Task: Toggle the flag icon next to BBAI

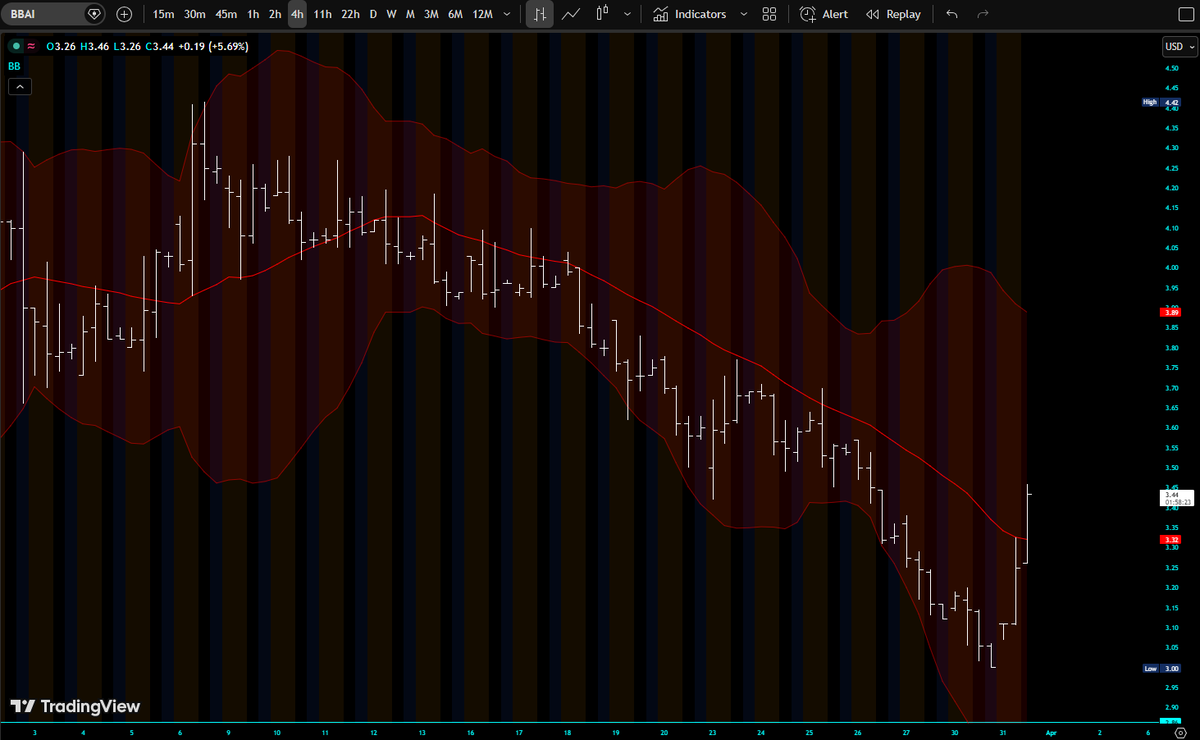Action: click(93, 14)
